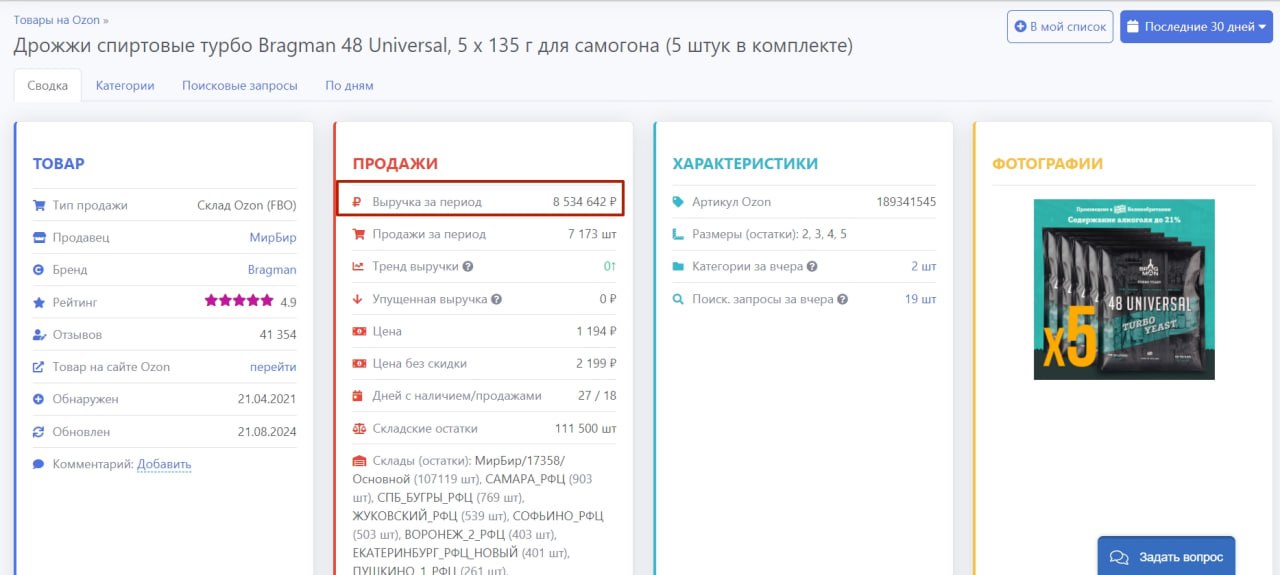Switch to the 'Сводка' tab

(48, 85)
